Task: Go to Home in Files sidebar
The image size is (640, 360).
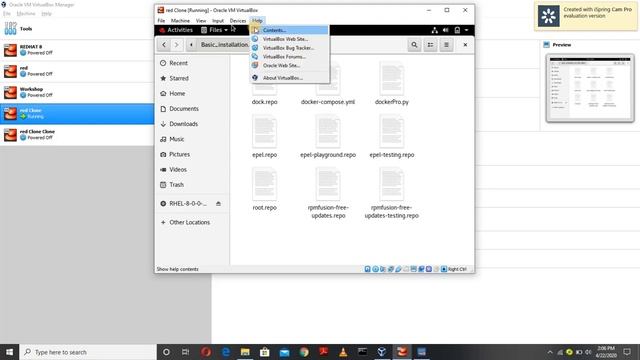Action: click(x=192, y=93)
